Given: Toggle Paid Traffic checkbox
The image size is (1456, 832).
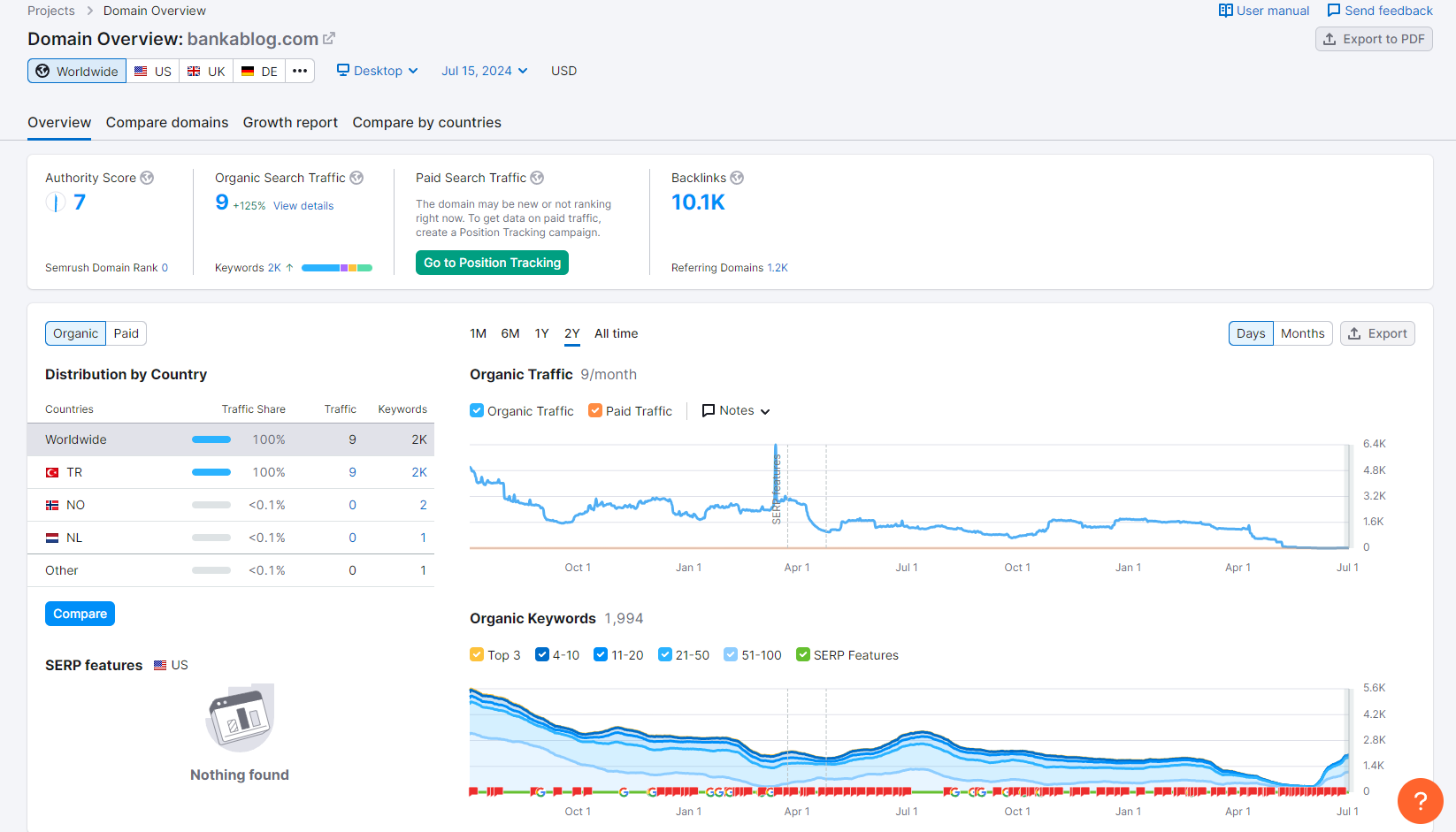Looking at the screenshot, I should point(595,410).
